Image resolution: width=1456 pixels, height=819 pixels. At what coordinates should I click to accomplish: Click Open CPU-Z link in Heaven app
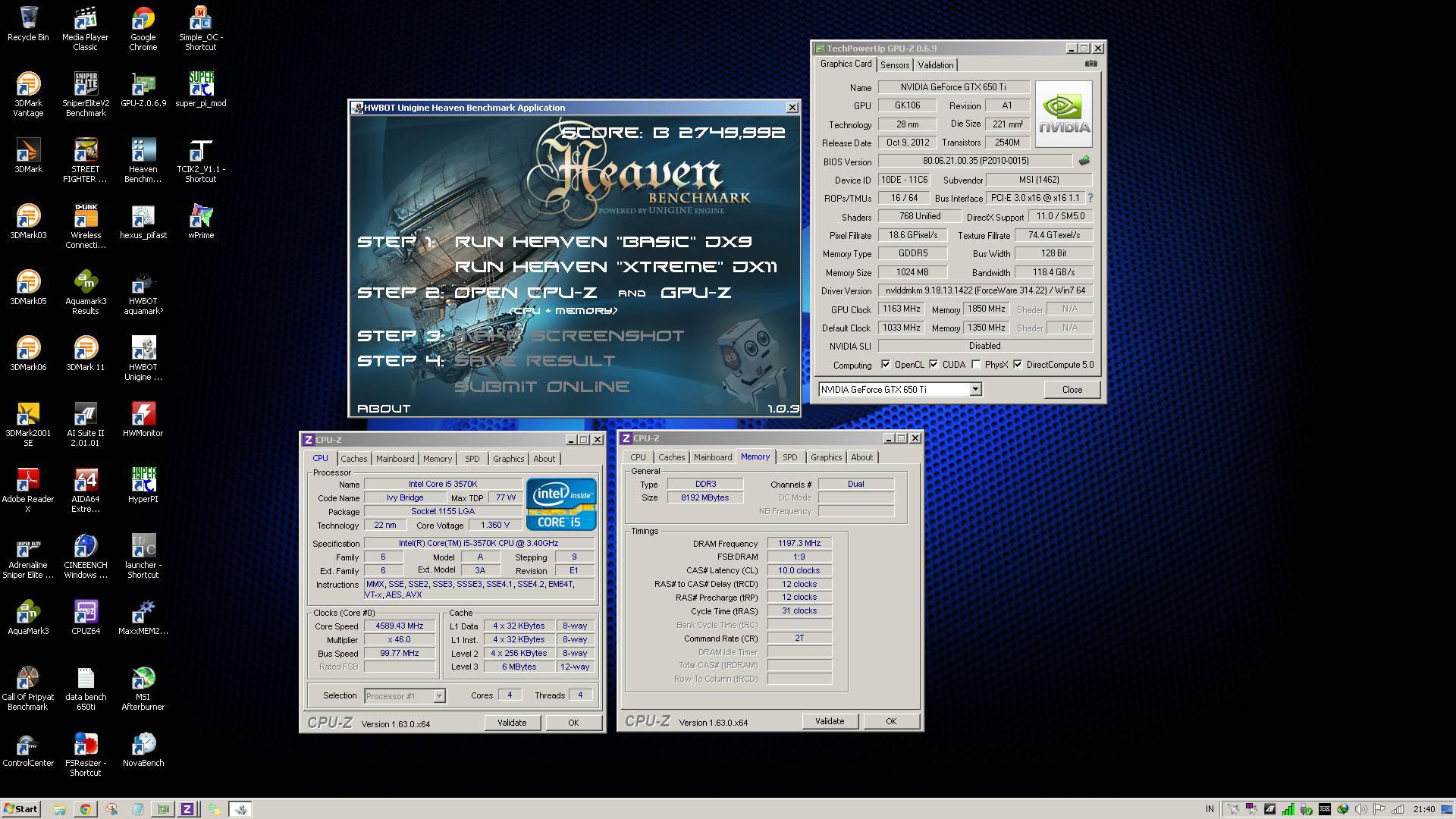pos(525,293)
